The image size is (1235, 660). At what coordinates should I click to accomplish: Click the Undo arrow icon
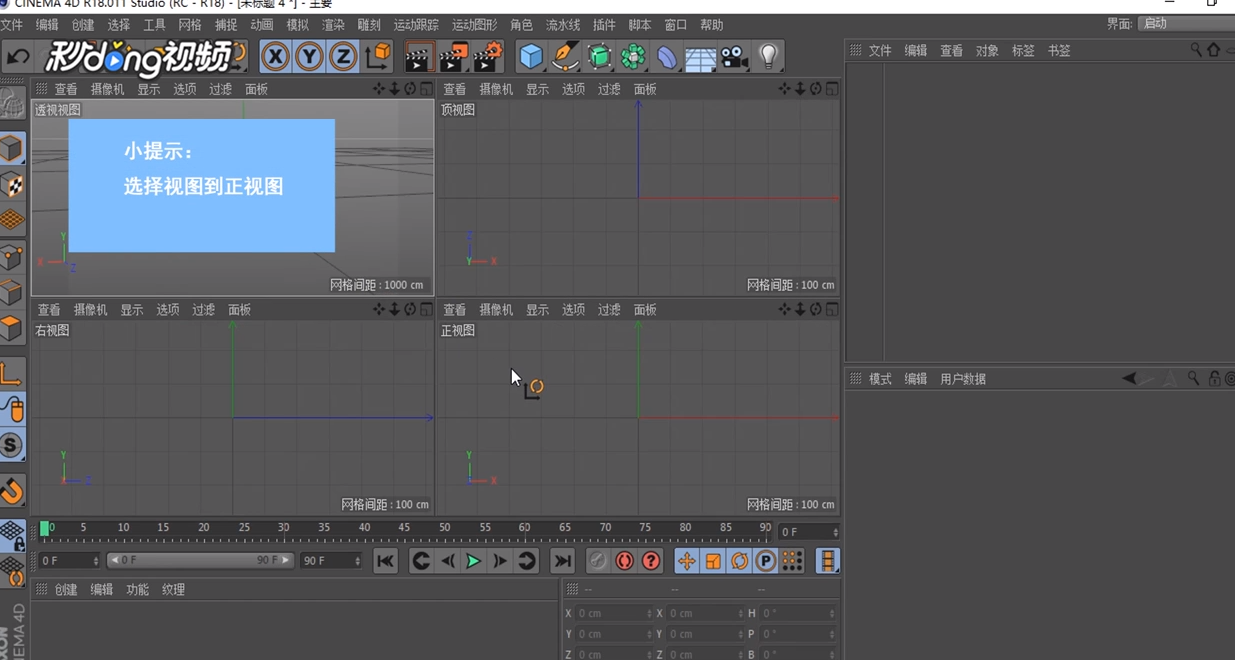click(x=17, y=57)
